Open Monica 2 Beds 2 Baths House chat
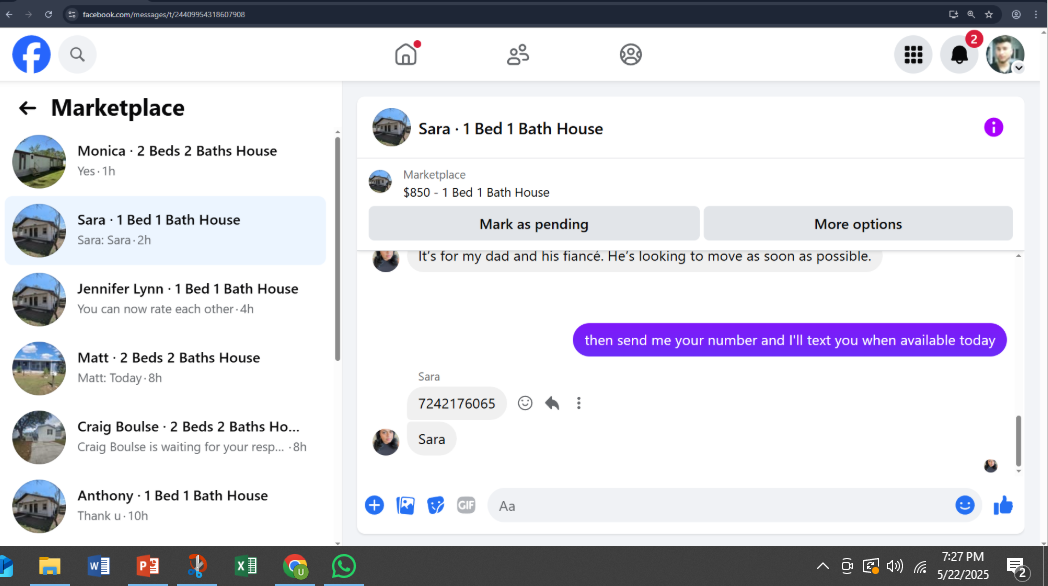1048x586 pixels. coord(165,161)
